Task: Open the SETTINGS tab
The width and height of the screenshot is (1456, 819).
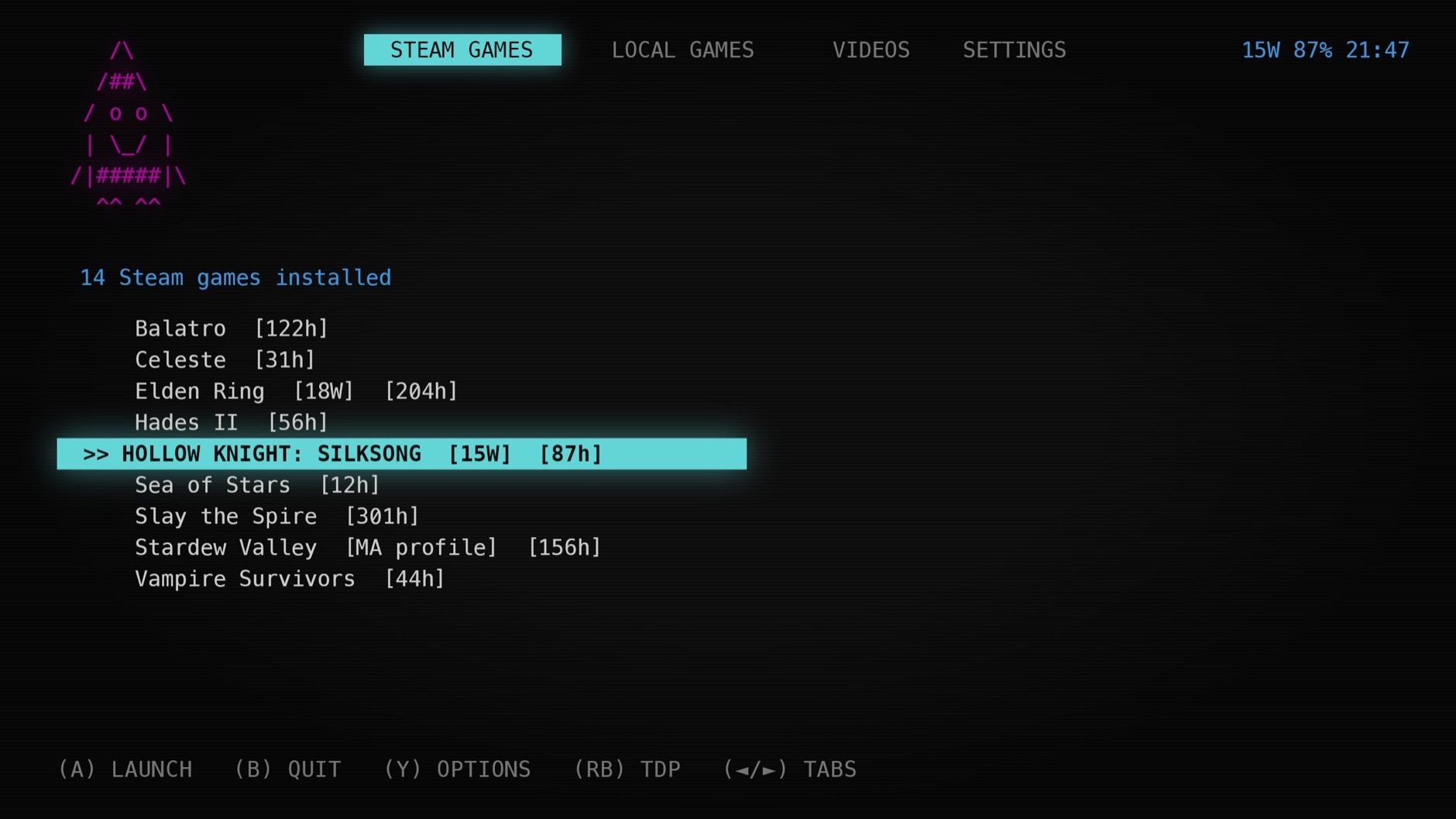Action: [1014, 50]
